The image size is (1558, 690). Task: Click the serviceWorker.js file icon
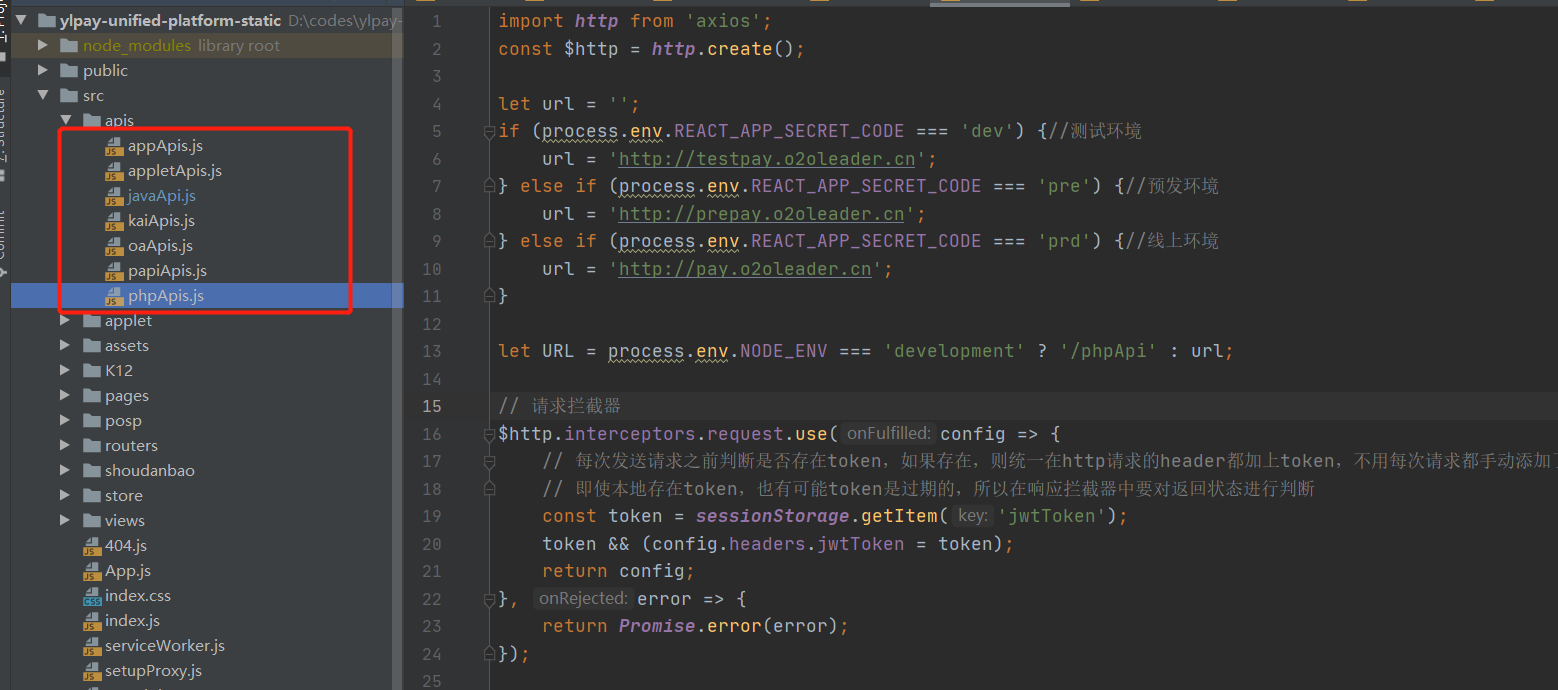(92, 646)
